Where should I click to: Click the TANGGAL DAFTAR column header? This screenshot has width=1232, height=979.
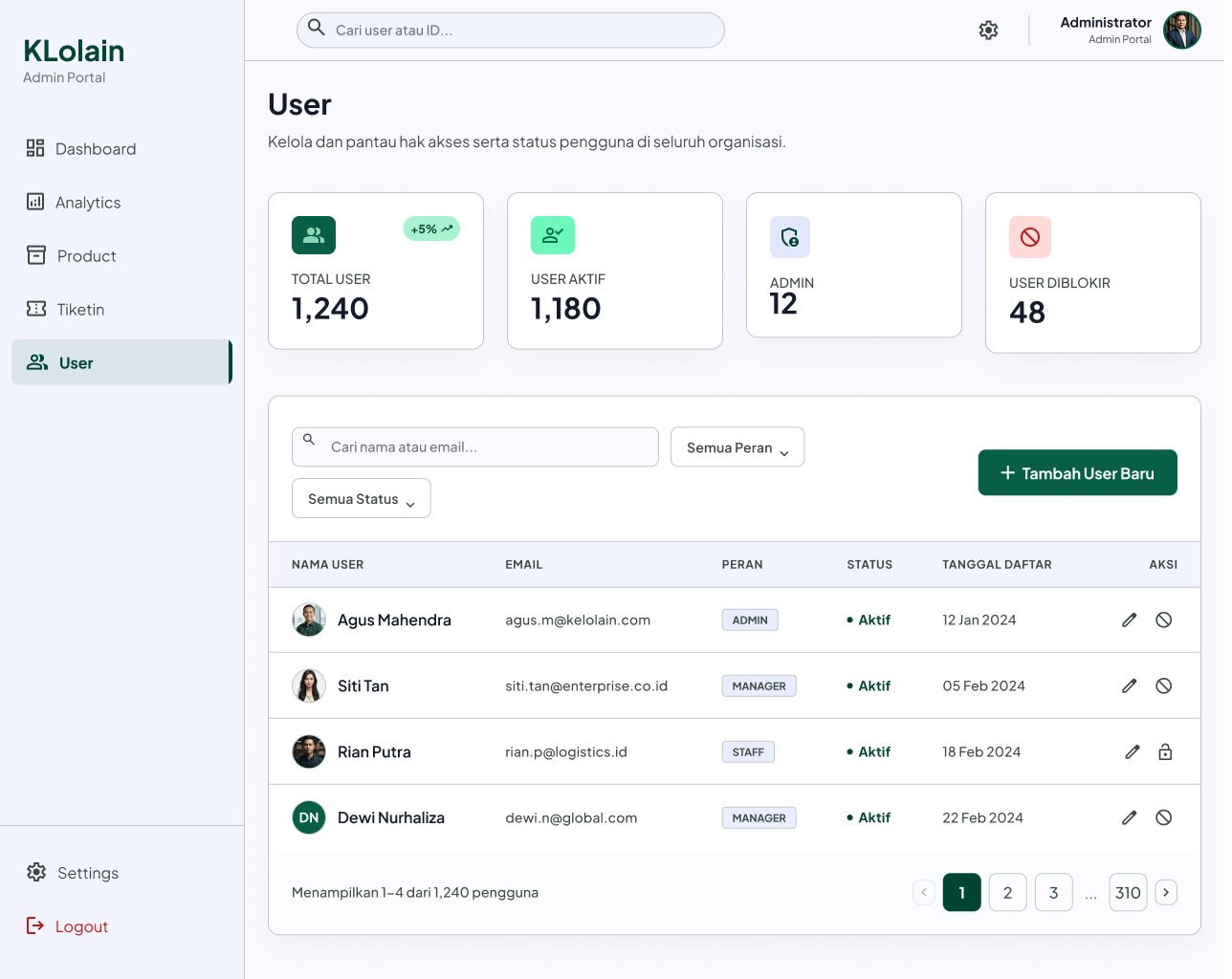click(997, 564)
